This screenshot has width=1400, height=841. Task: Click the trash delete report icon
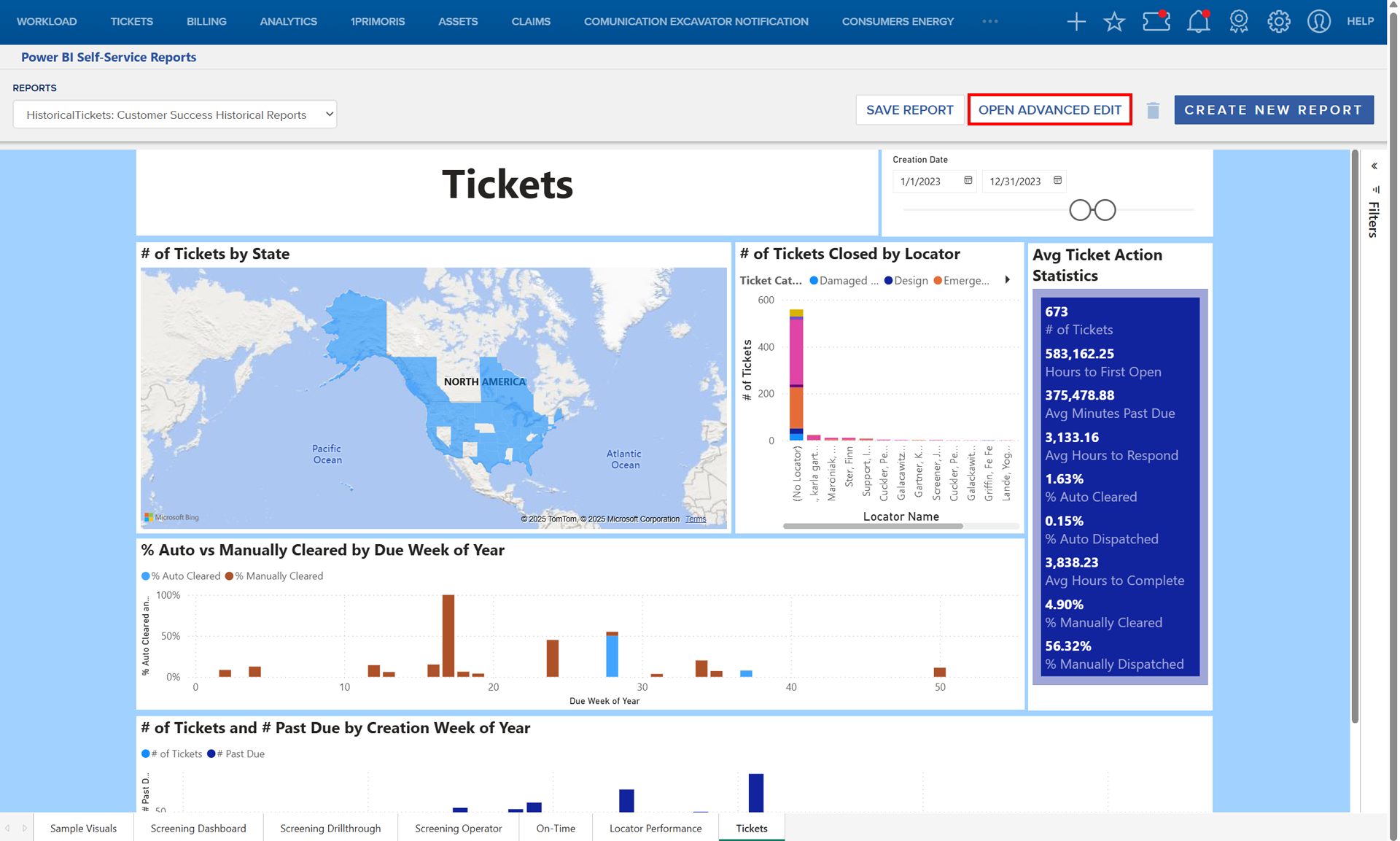point(1153,110)
